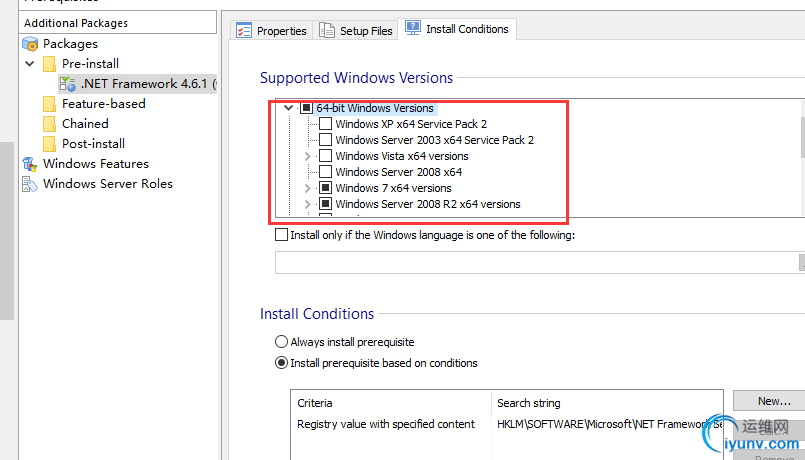The height and width of the screenshot is (460, 805).
Task: Enable install only for Windows language option
Action: pyautogui.click(x=281, y=235)
